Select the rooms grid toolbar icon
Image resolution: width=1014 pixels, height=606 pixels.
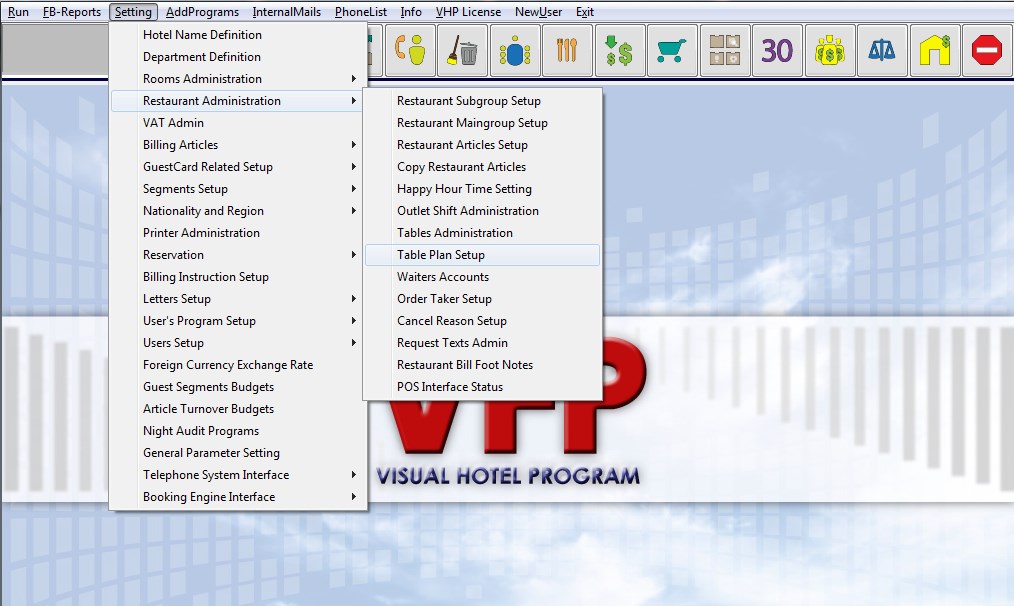724,48
